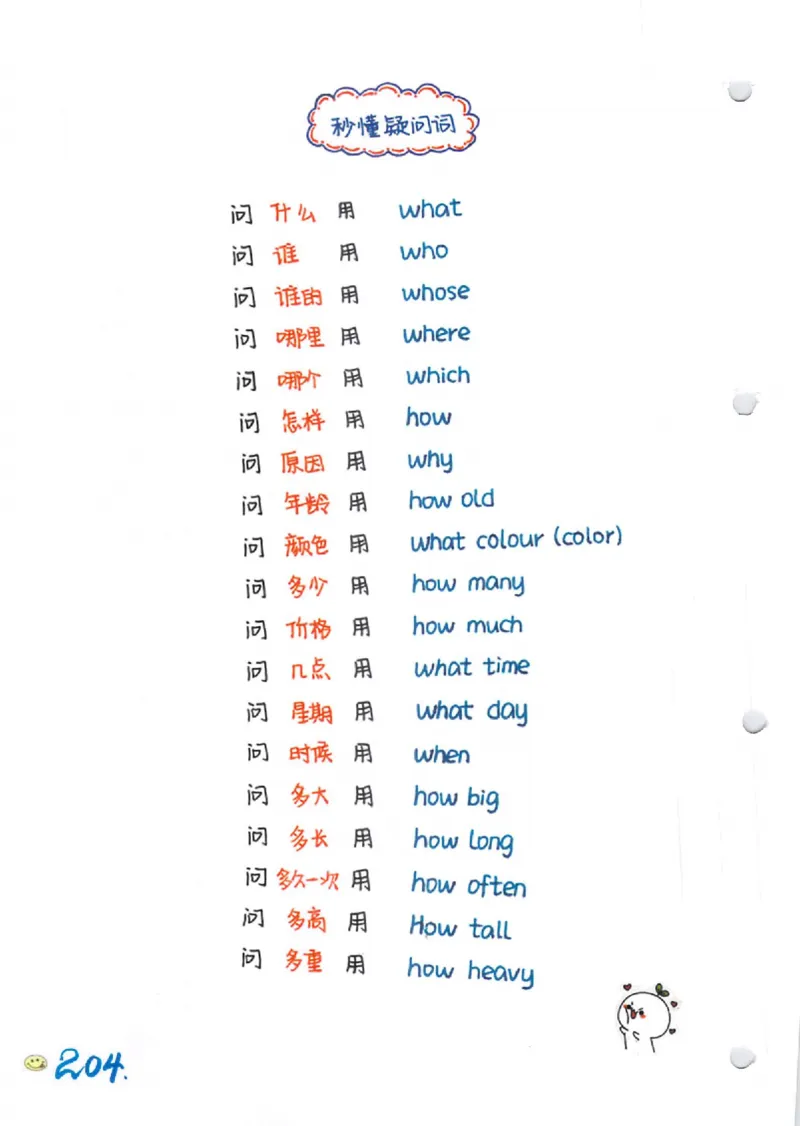This screenshot has height=1126, width=800.
Task: Click the blue word "why"
Action: tap(430, 461)
